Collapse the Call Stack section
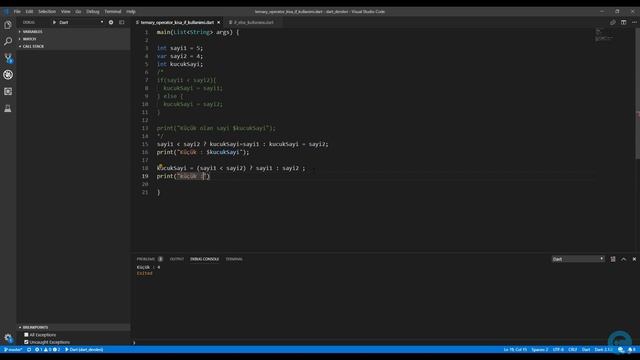 (73, 47)
